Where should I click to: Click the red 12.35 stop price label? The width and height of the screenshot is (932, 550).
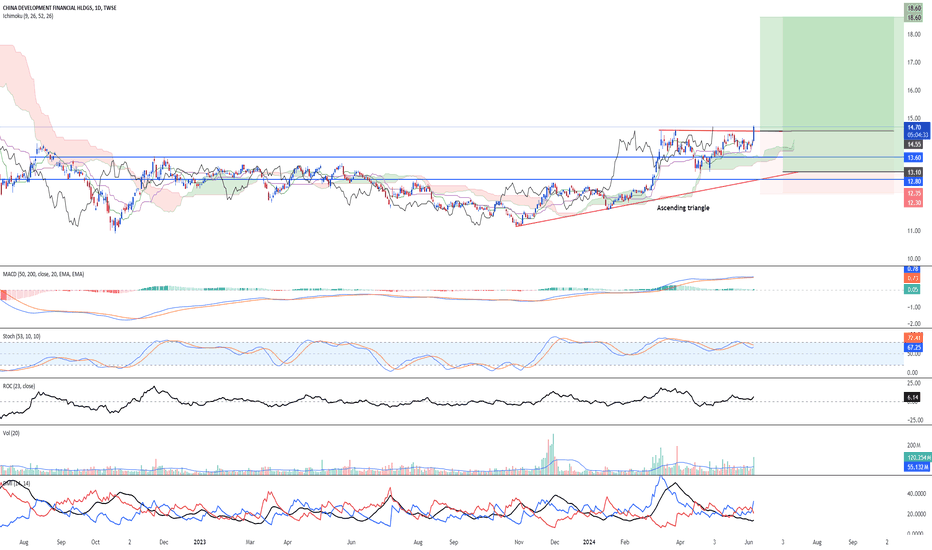[915, 193]
